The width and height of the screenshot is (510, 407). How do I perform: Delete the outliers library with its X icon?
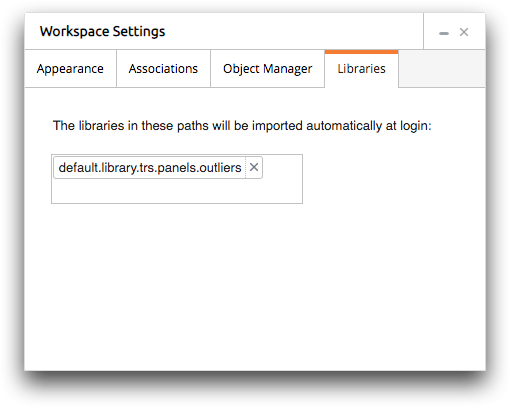click(254, 167)
